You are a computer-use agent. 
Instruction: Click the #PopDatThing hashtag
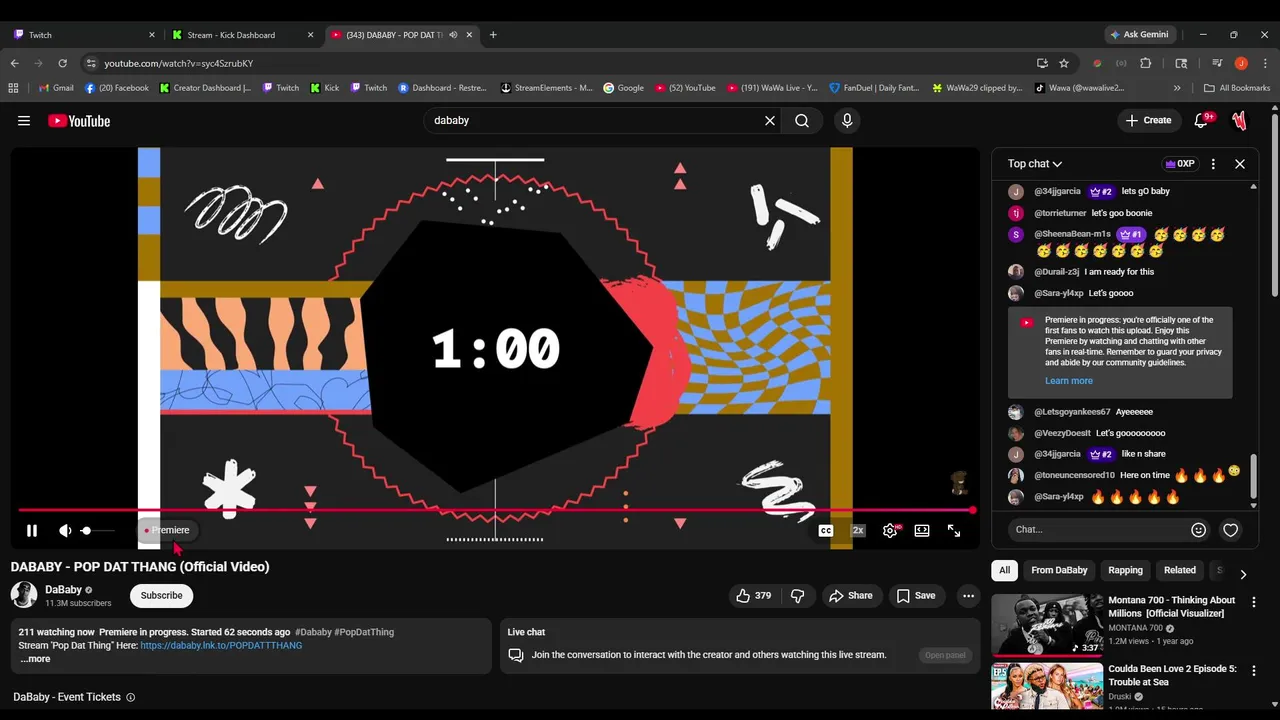tap(364, 632)
